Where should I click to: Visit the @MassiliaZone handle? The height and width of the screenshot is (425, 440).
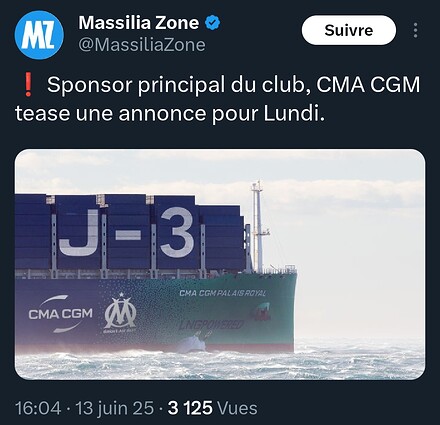pos(142,45)
